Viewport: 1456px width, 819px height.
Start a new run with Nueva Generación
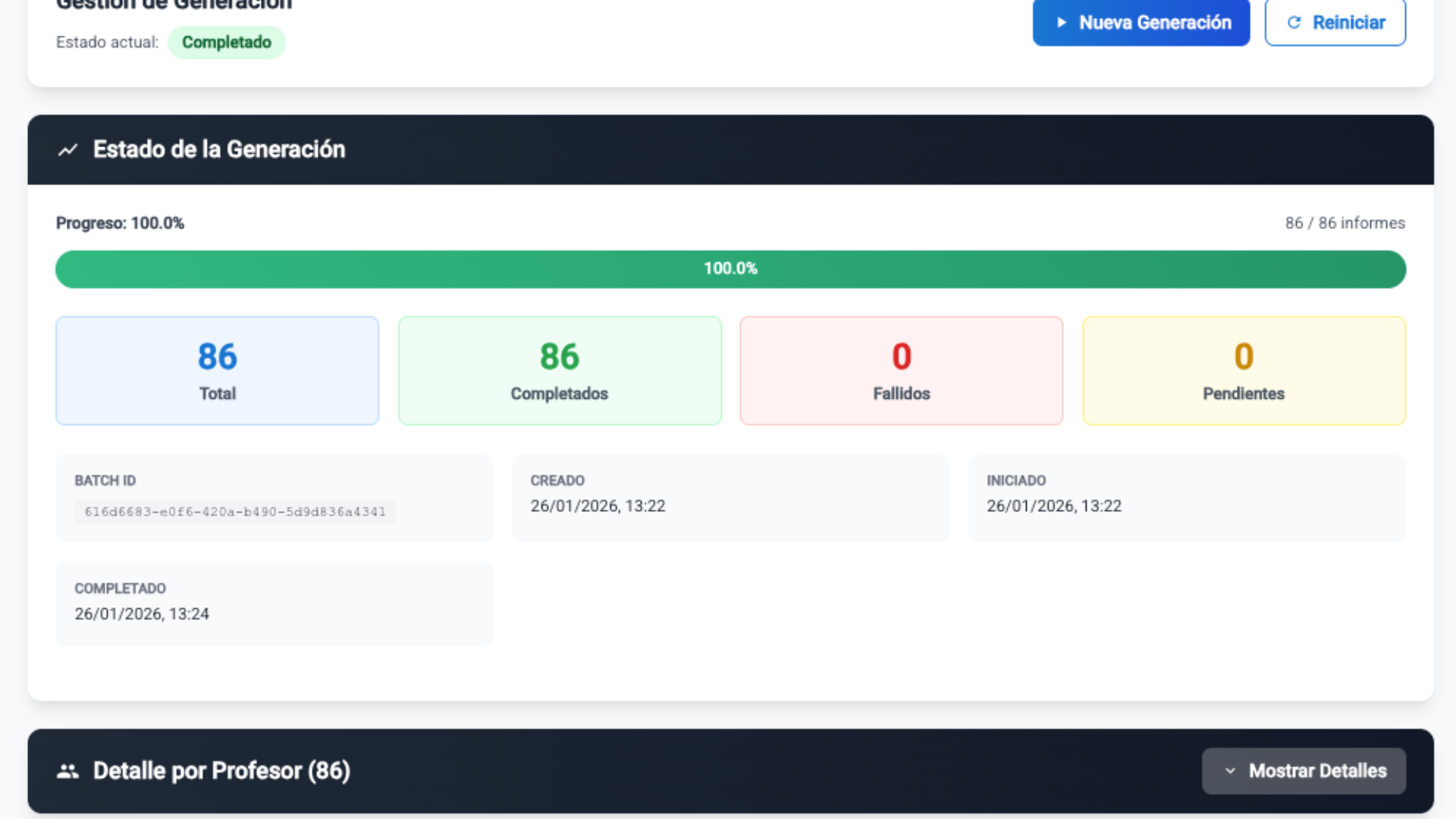point(1141,23)
